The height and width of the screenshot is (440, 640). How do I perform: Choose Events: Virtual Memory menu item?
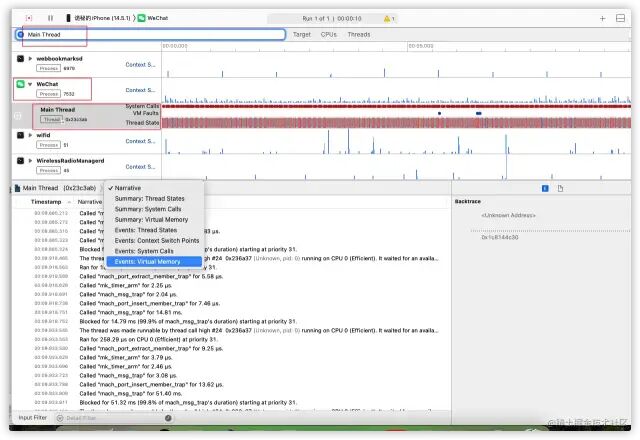click(x=154, y=262)
